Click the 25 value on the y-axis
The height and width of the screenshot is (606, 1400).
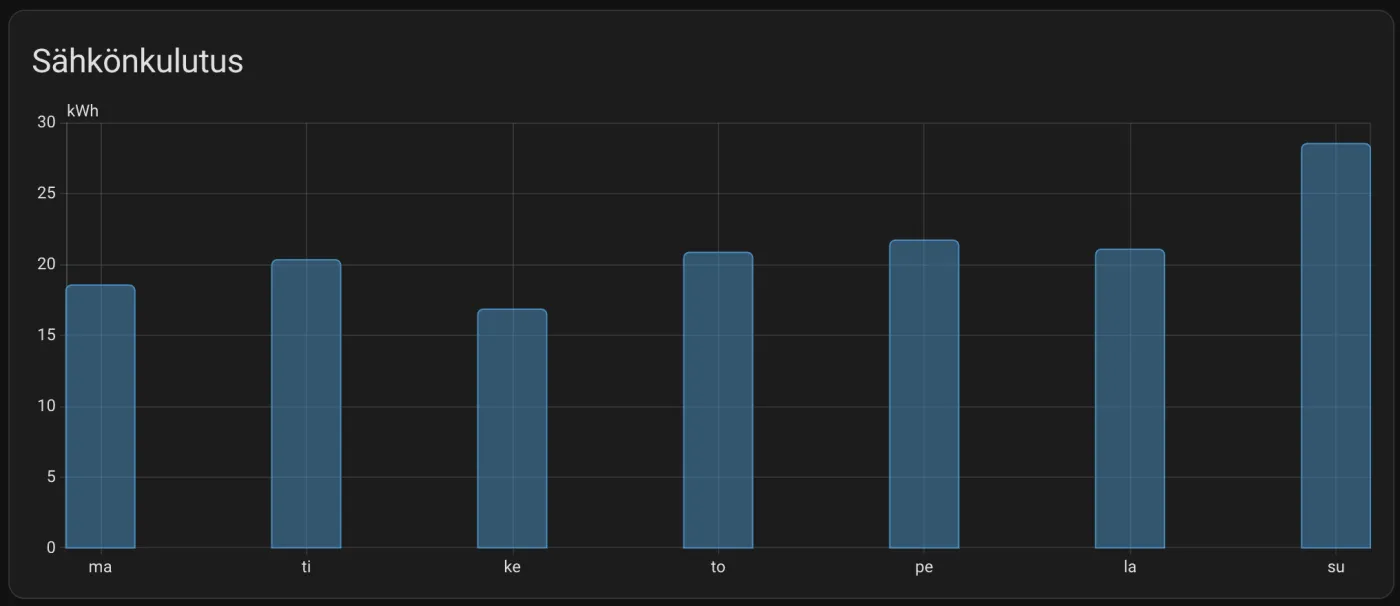pyautogui.click(x=46, y=194)
